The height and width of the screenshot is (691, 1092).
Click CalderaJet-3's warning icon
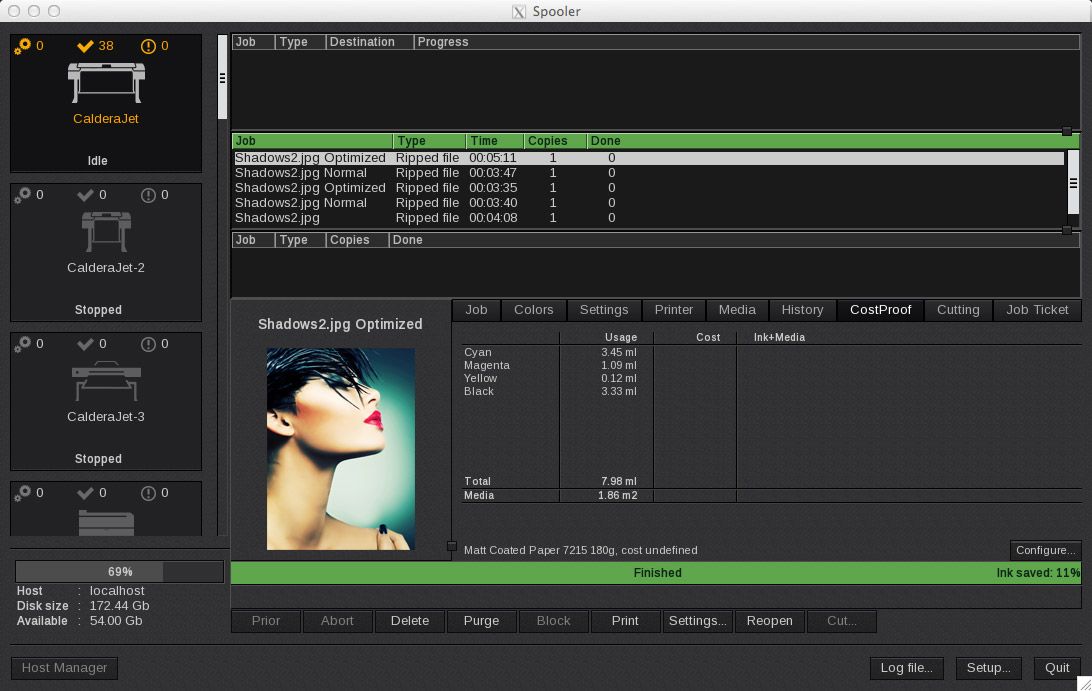pos(148,344)
